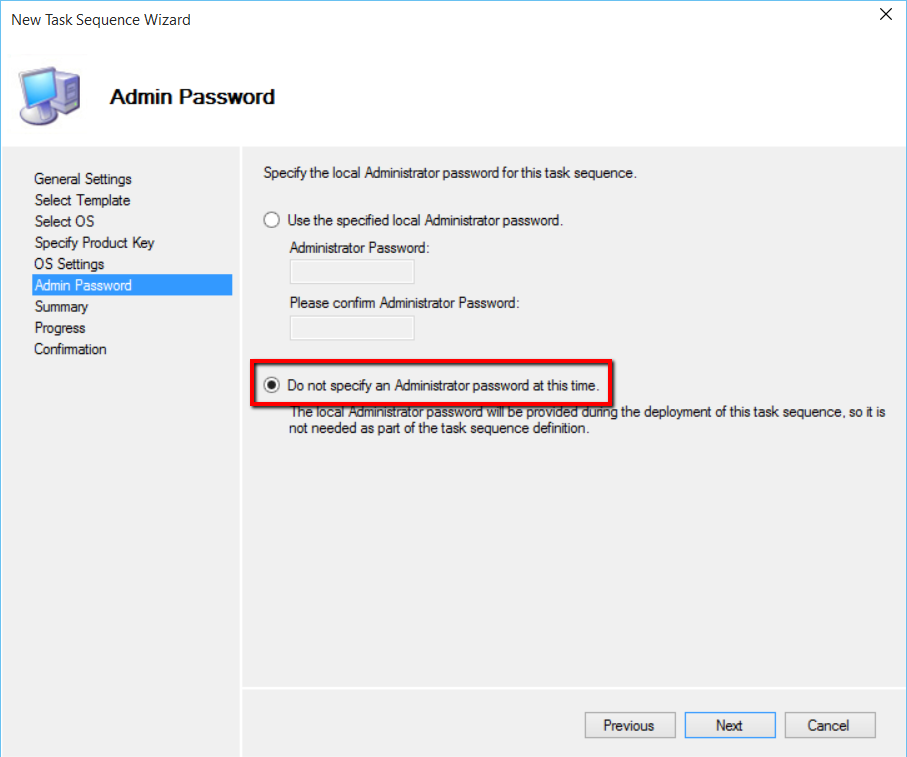Image resolution: width=907 pixels, height=757 pixels.
Task: Select the Admin Password step
Action: tap(83, 285)
